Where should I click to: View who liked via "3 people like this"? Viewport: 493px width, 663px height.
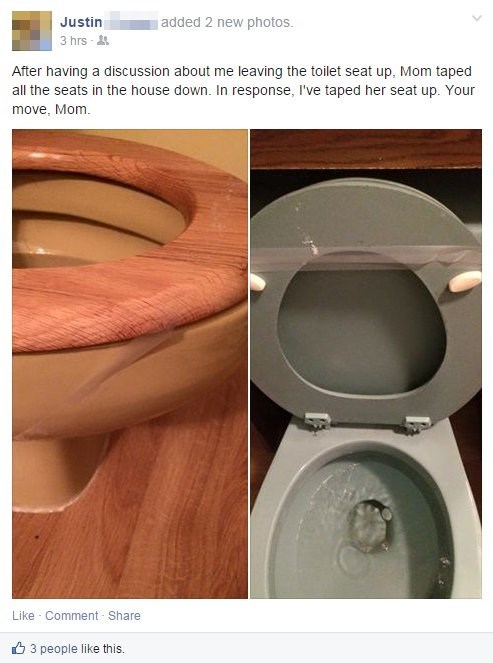(x=77, y=649)
